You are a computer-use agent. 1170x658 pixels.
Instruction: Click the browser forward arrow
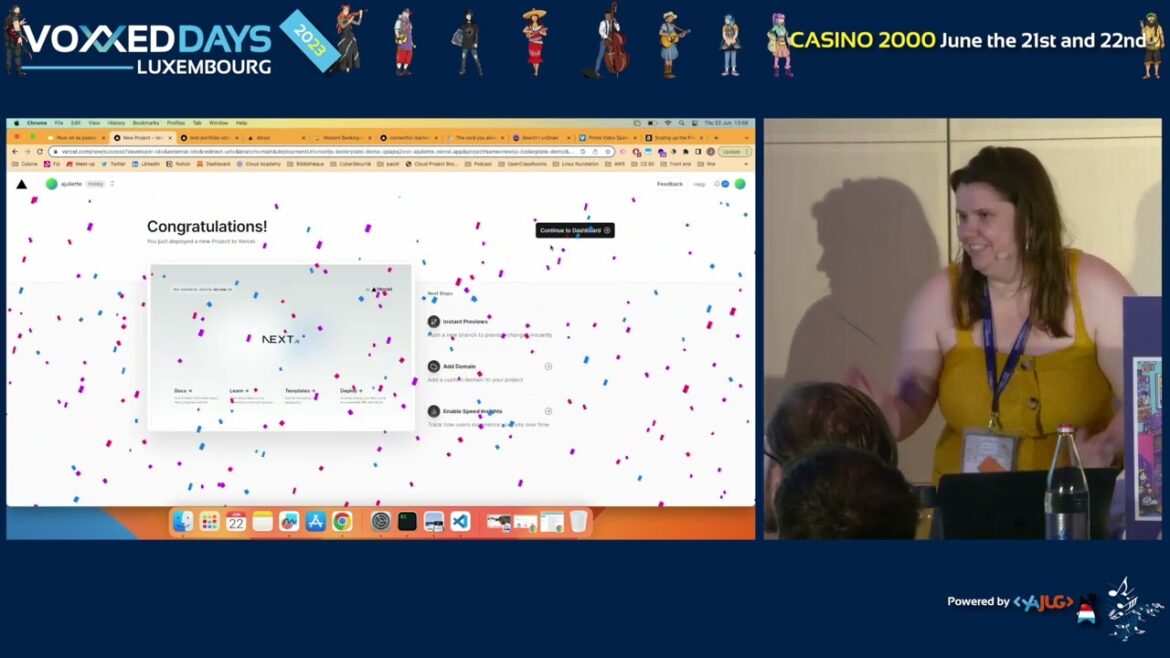point(28,151)
